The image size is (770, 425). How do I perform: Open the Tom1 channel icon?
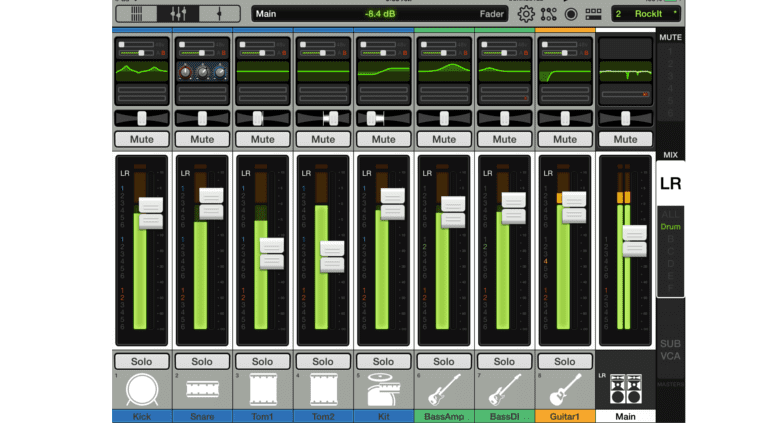tap(263, 390)
